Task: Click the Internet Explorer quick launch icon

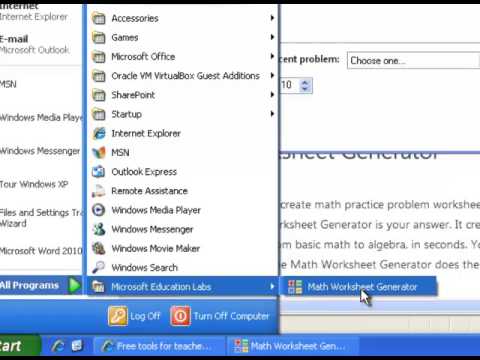Action: 58,346
